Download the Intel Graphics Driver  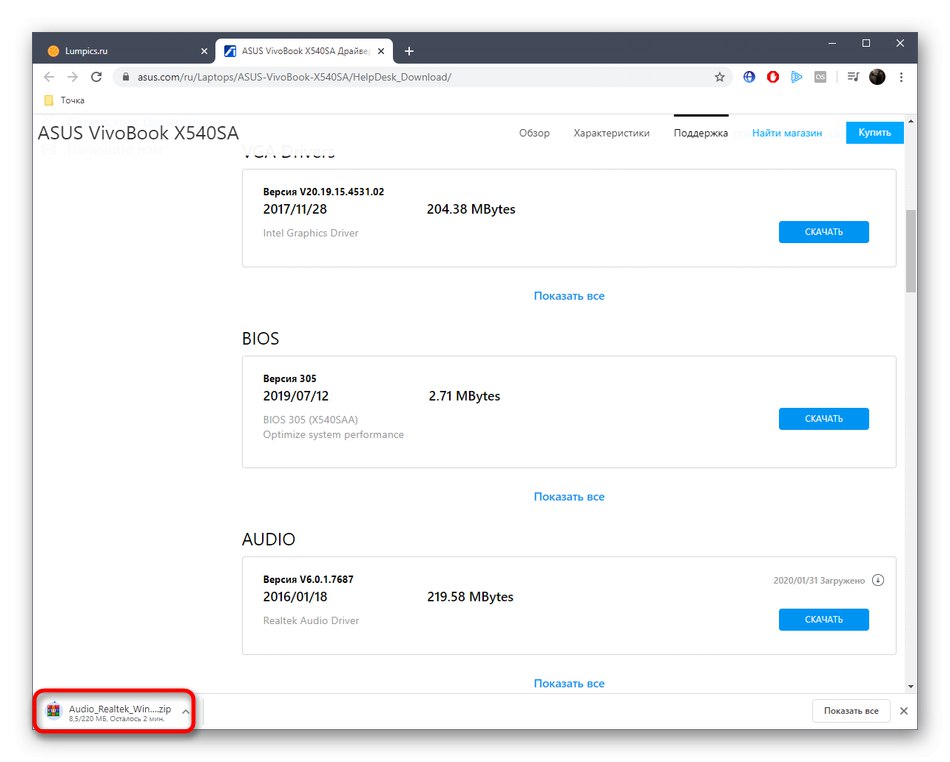[823, 232]
